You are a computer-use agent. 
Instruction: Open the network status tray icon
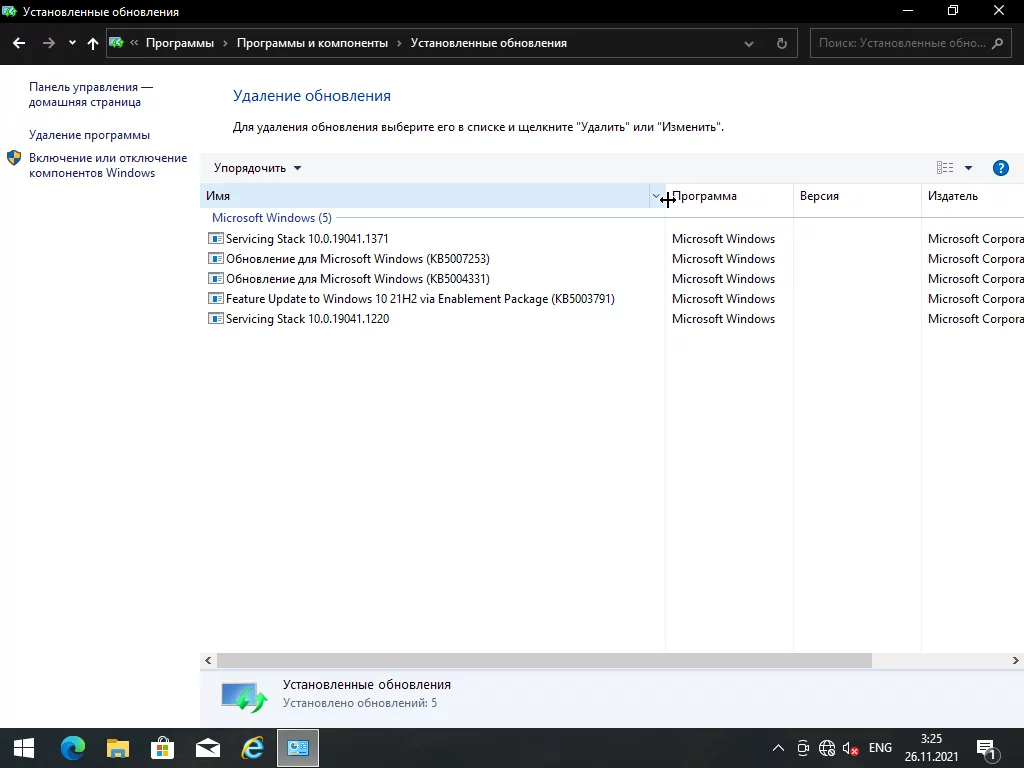click(827, 748)
